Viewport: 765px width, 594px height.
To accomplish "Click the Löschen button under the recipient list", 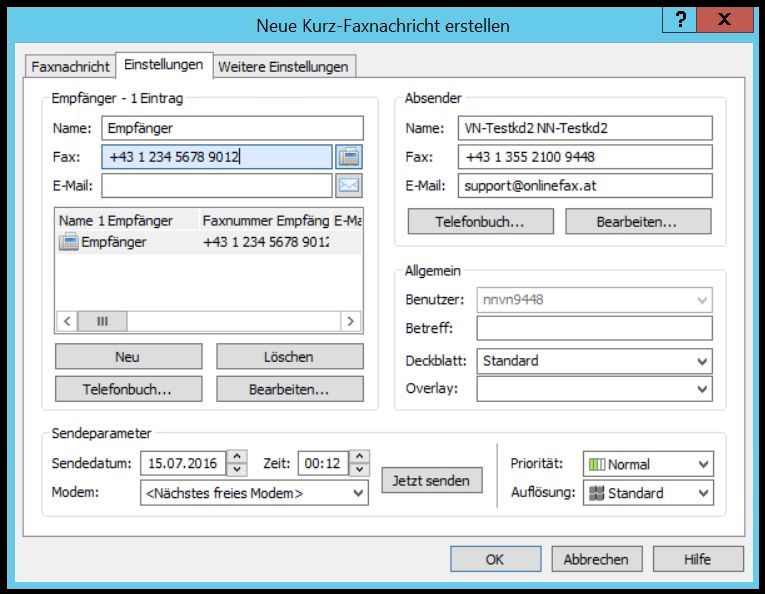I will click(290, 357).
